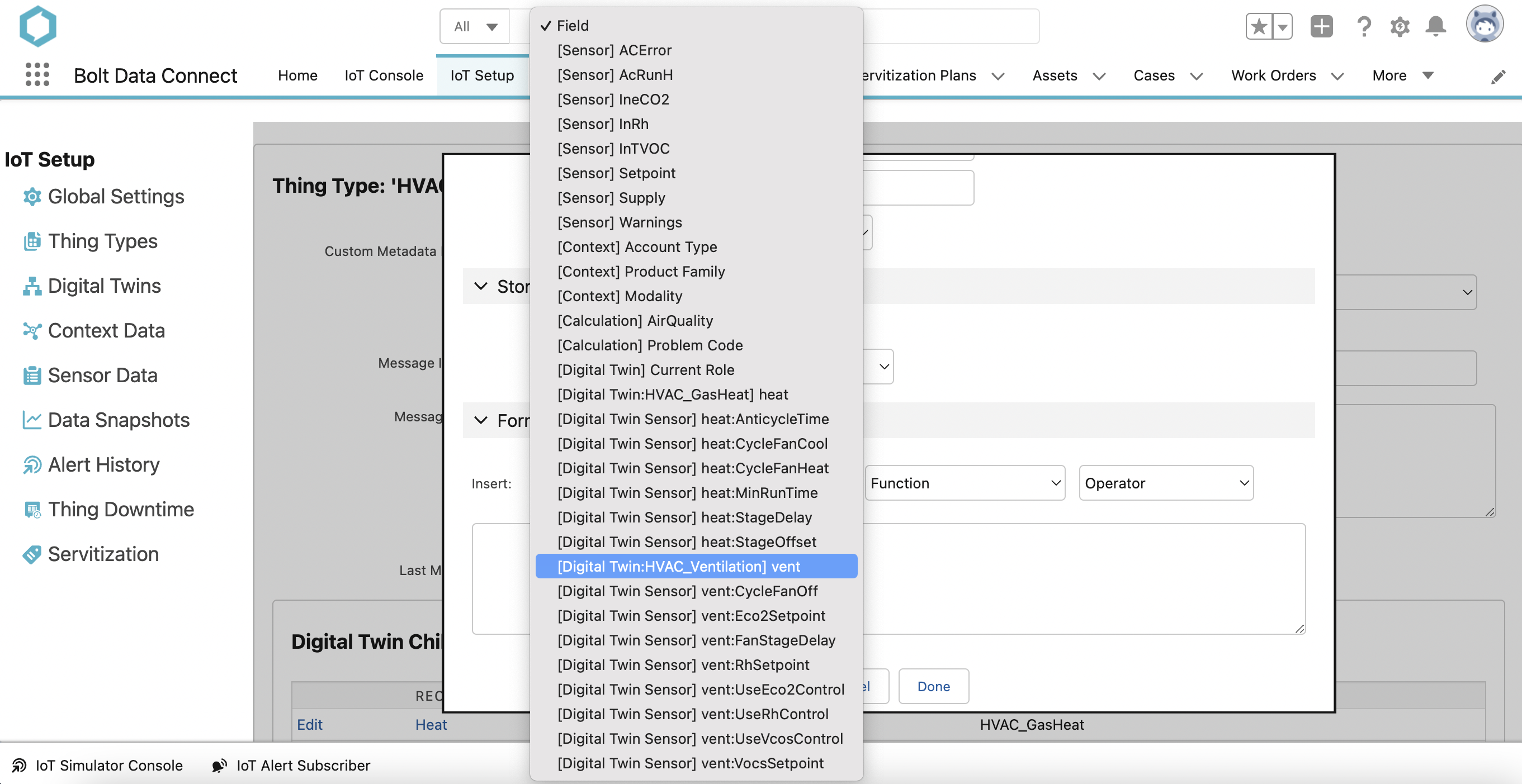This screenshot has height=784, width=1522.
Task: Open the user profile avatar
Action: 1484,25
